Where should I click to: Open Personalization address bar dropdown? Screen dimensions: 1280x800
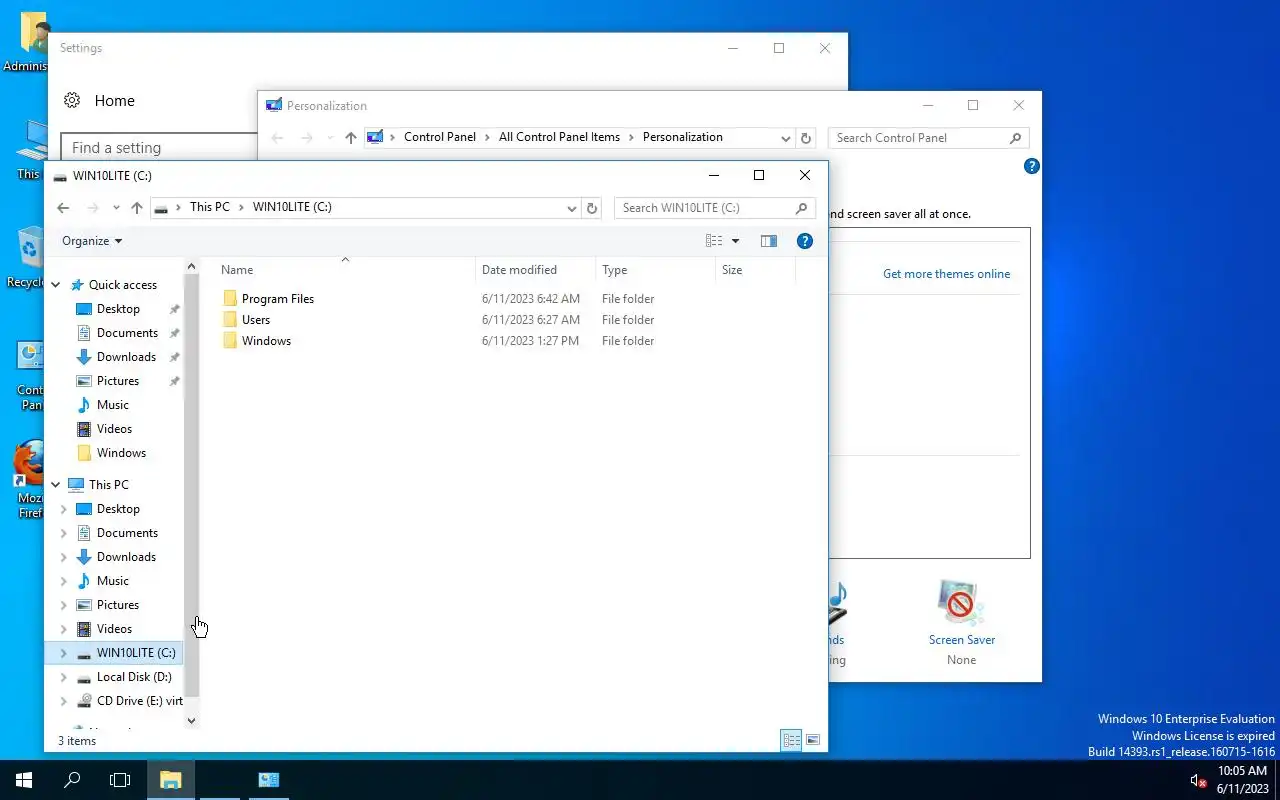pos(786,138)
